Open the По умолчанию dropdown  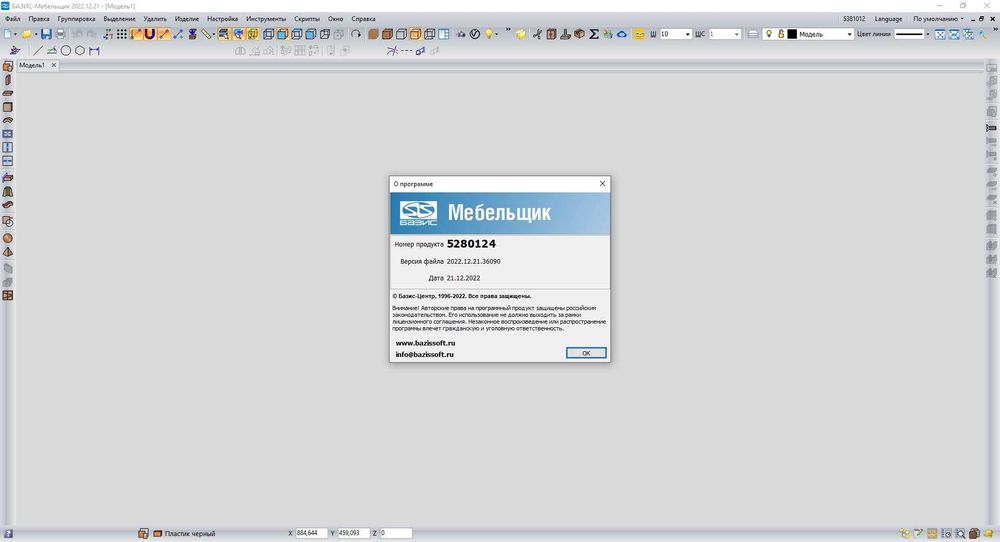(x=938, y=19)
